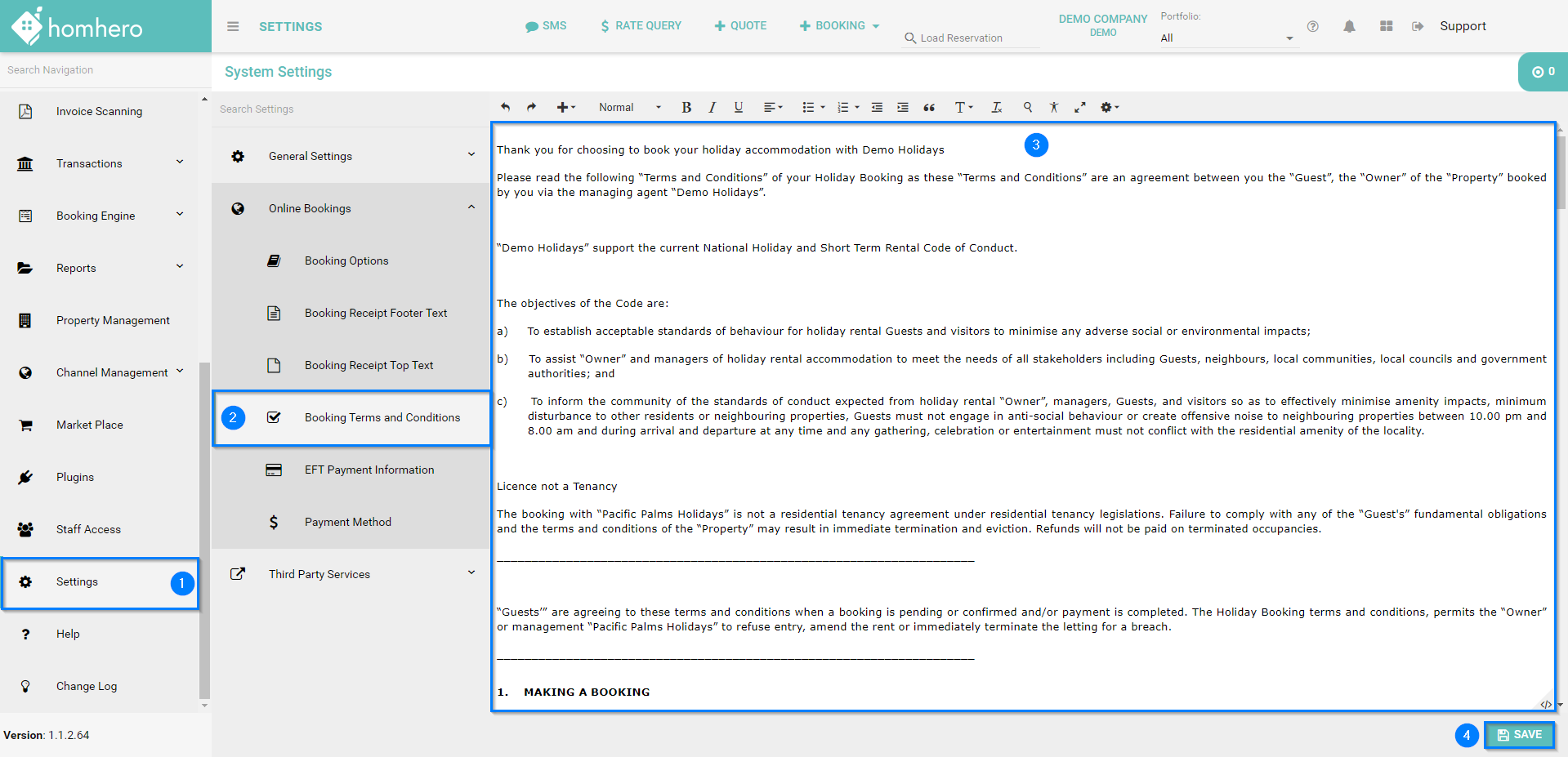Expand editor to fullscreen
1568x757 pixels.
coord(1079,107)
